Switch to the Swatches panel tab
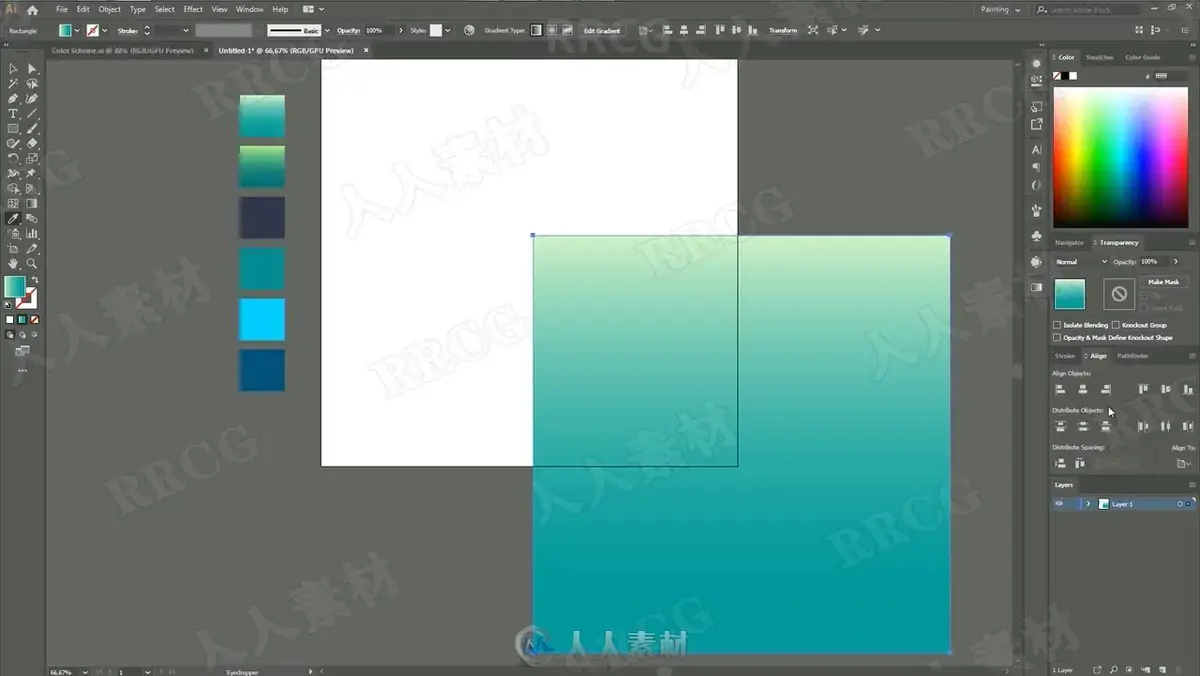The width and height of the screenshot is (1200, 676). [x=1099, y=57]
